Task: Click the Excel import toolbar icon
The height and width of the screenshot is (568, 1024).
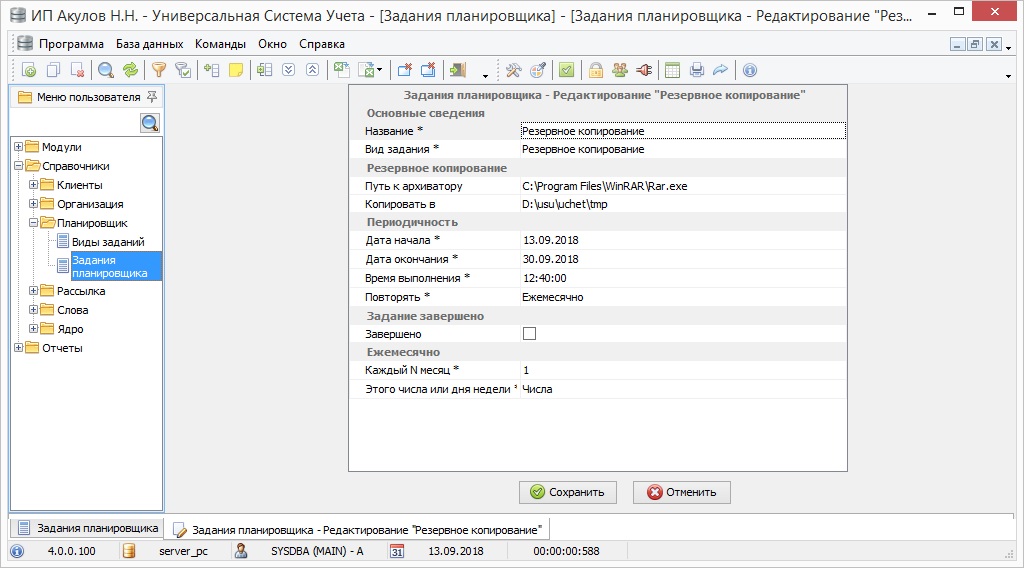Action: pyautogui.click(x=342, y=70)
